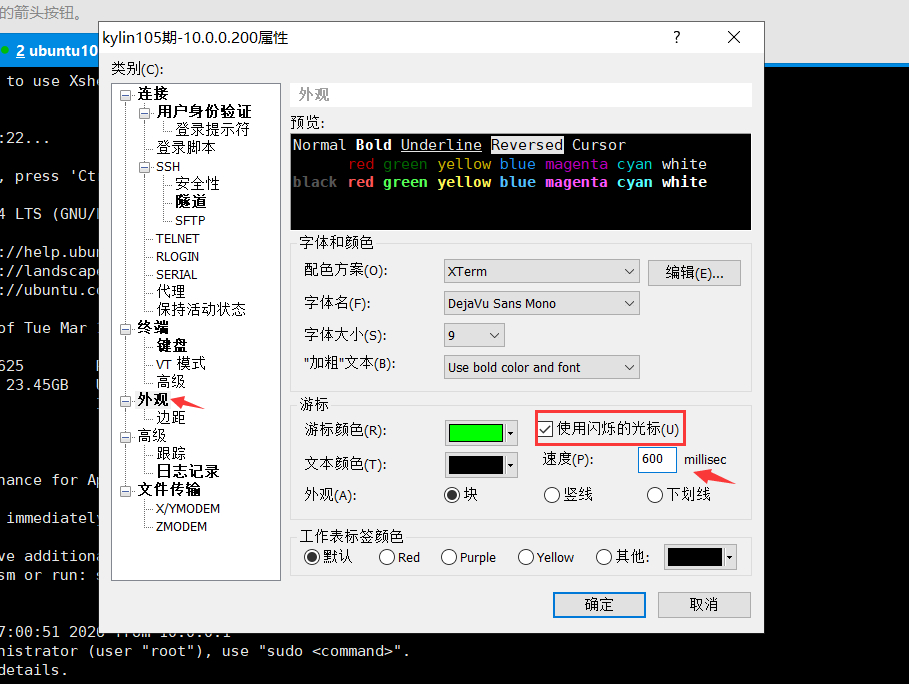Open the 字体名 DejaVu Sans Mono dropdown
The image size is (909, 684).
(541, 303)
